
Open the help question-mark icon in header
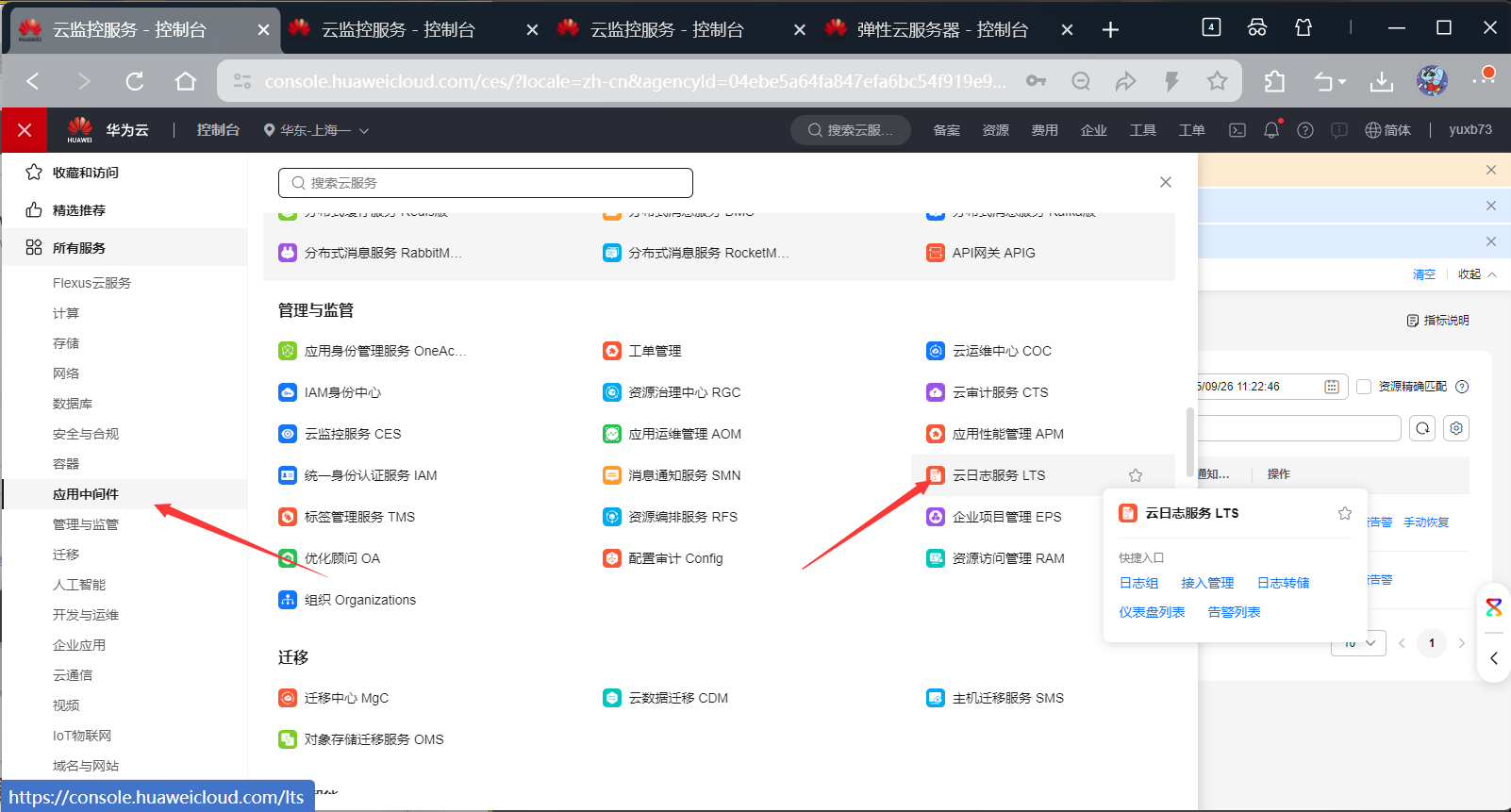pyautogui.click(x=1305, y=130)
